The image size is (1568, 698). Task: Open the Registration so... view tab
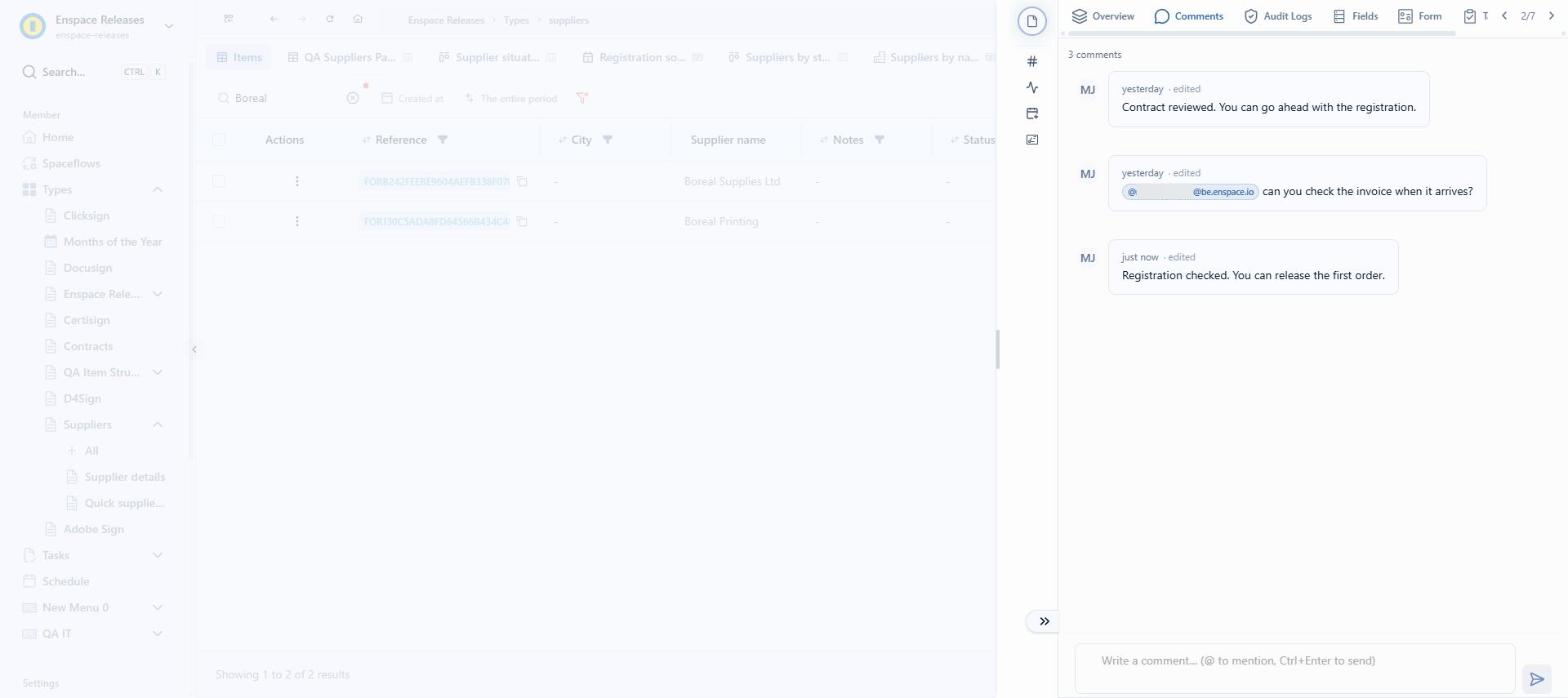643,57
